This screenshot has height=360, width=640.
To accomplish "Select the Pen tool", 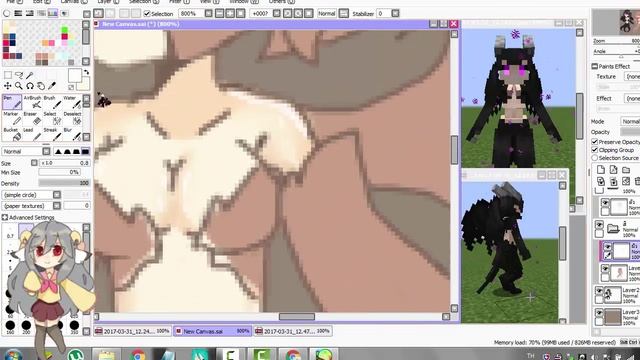I will [12, 102].
